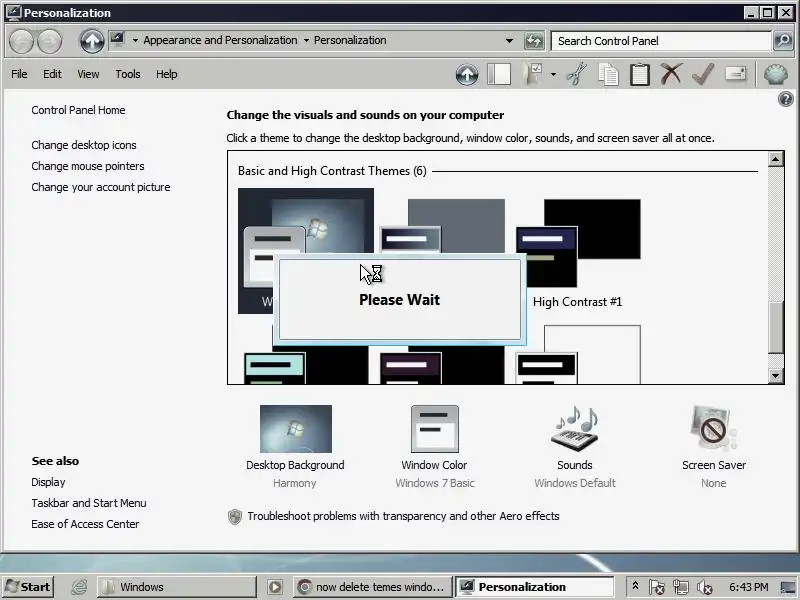Image resolution: width=800 pixels, height=600 pixels.
Task: Go to Control Panel Home
Action: click(x=78, y=110)
